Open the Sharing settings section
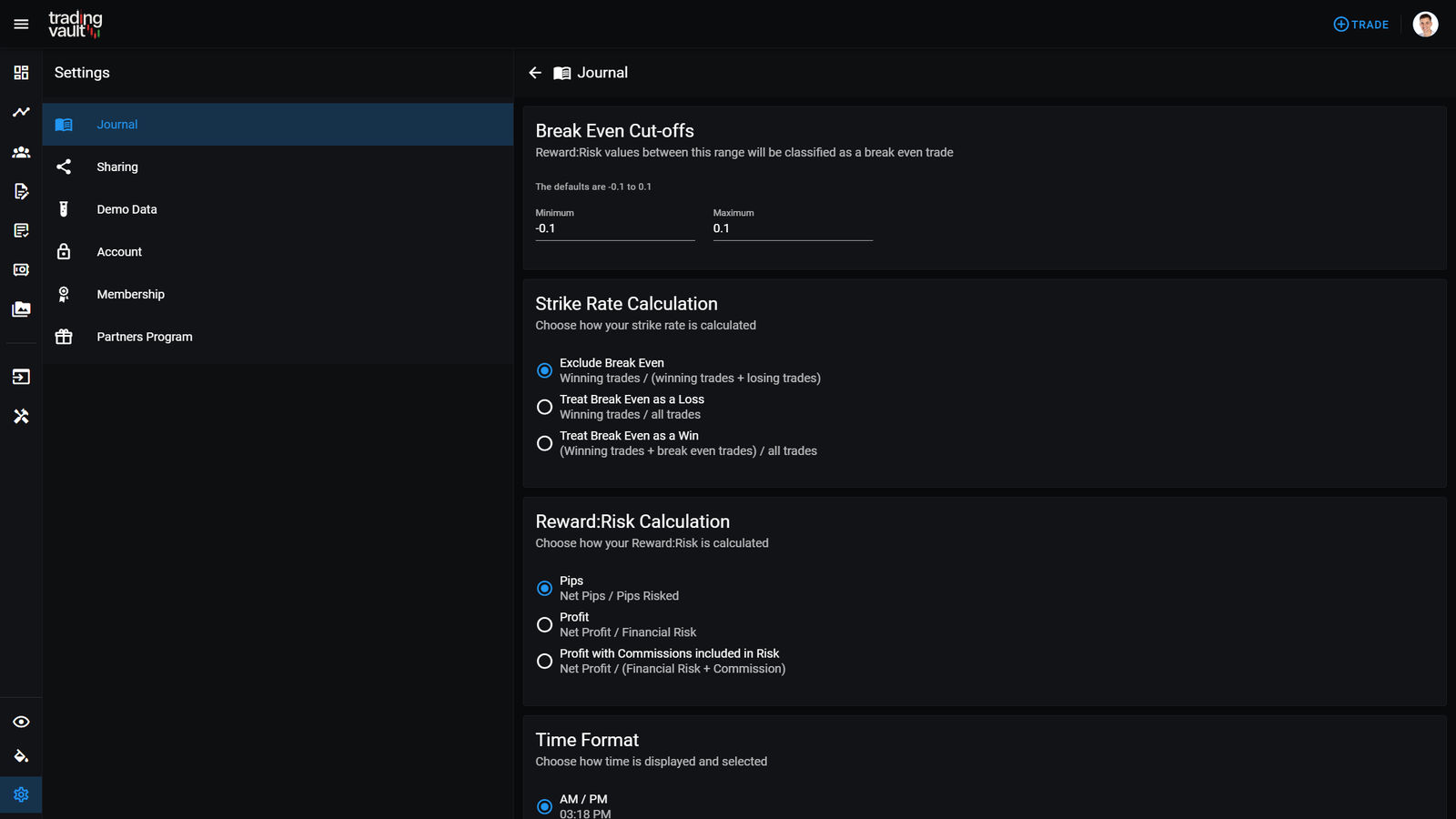Viewport: 1456px width, 819px height. point(117,167)
